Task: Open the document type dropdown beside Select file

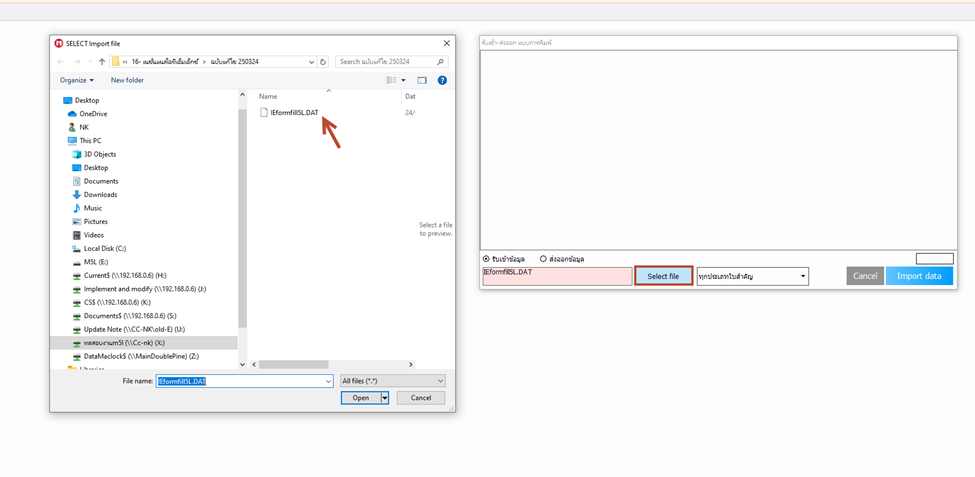Action: 752,276
